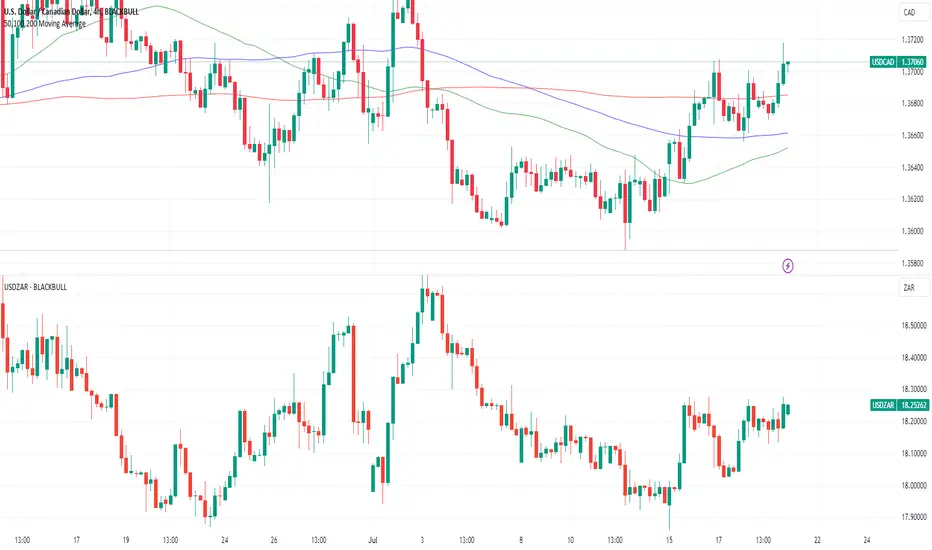The width and height of the screenshot is (932, 550).
Task: Click the 17.90000 price scale label
Action: click(x=914, y=517)
